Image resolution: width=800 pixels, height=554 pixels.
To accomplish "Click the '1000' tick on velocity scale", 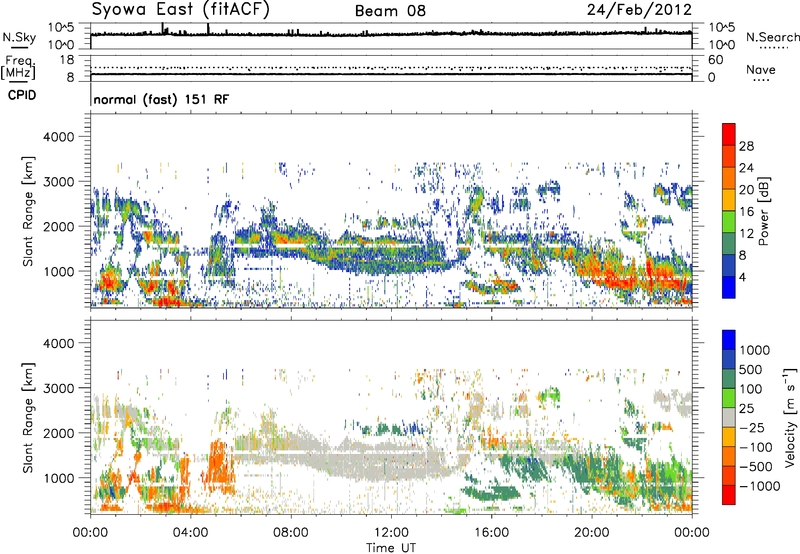I will [x=754, y=350].
